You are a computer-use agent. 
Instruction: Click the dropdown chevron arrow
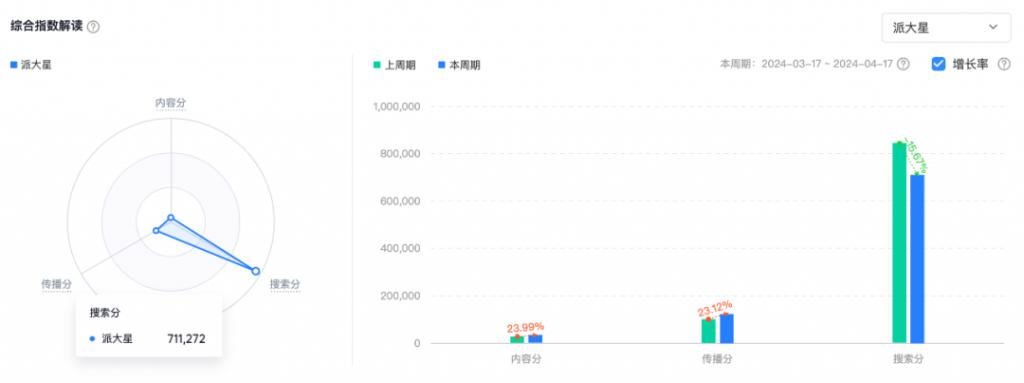(993, 27)
